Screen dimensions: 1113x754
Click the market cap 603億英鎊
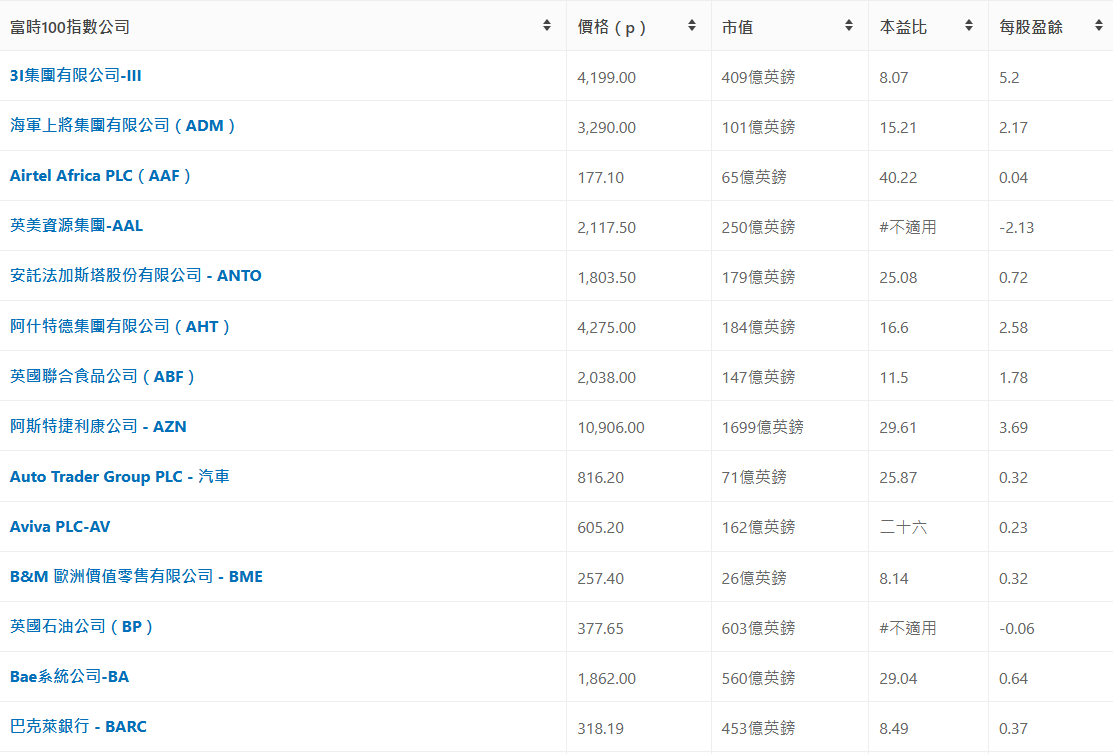(758, 628)
